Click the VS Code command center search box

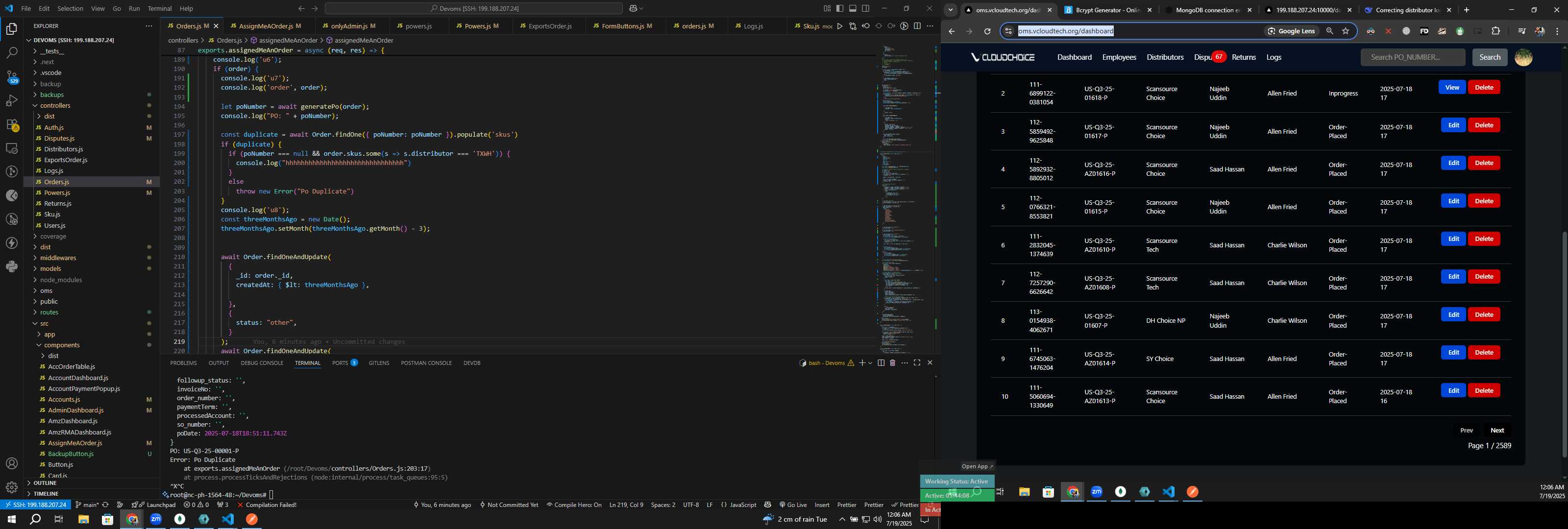(x=473, y=8)
